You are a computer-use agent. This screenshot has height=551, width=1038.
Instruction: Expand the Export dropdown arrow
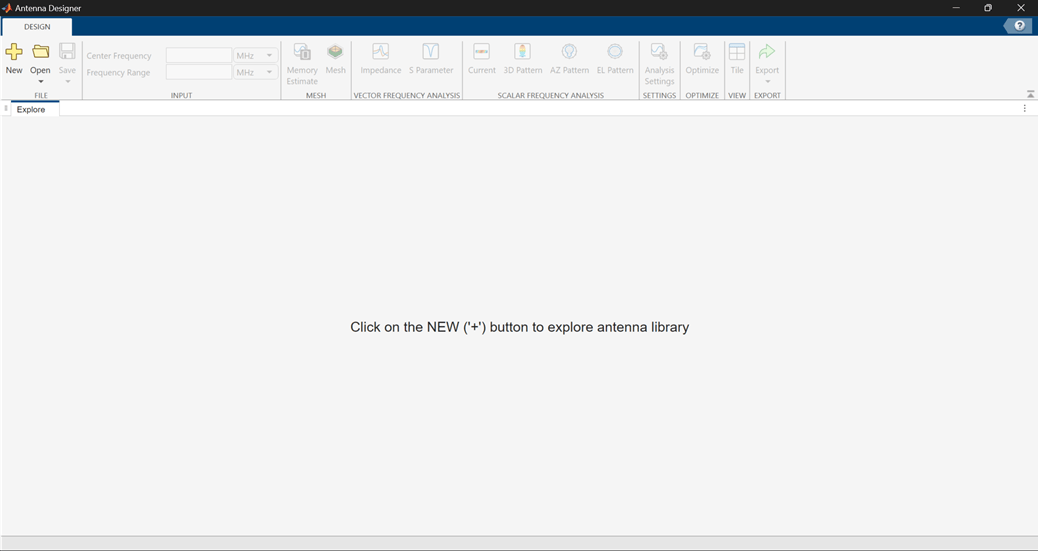coord(767,81)
